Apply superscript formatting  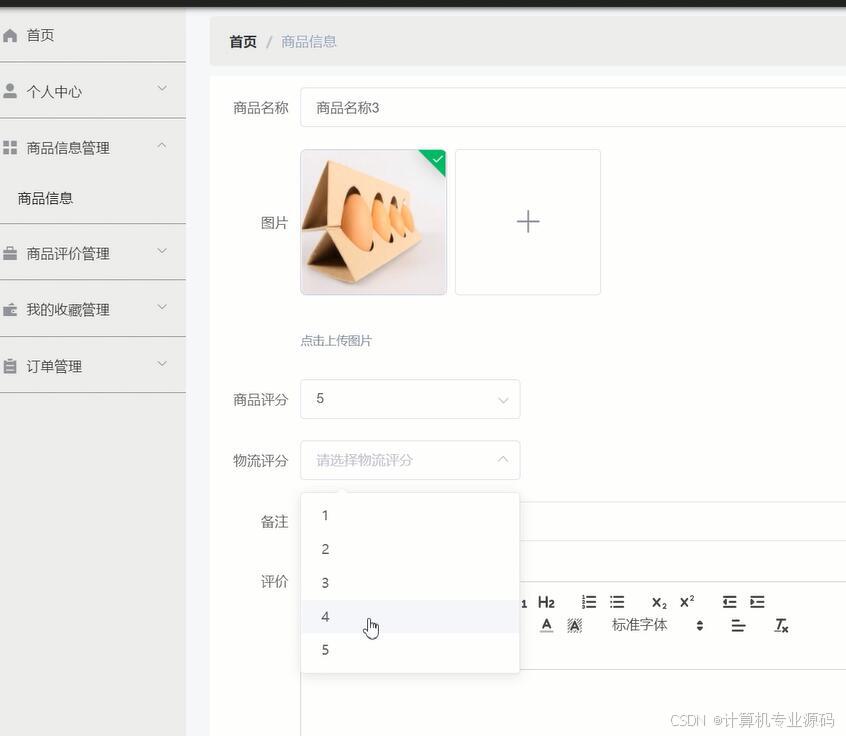[687, 601]
